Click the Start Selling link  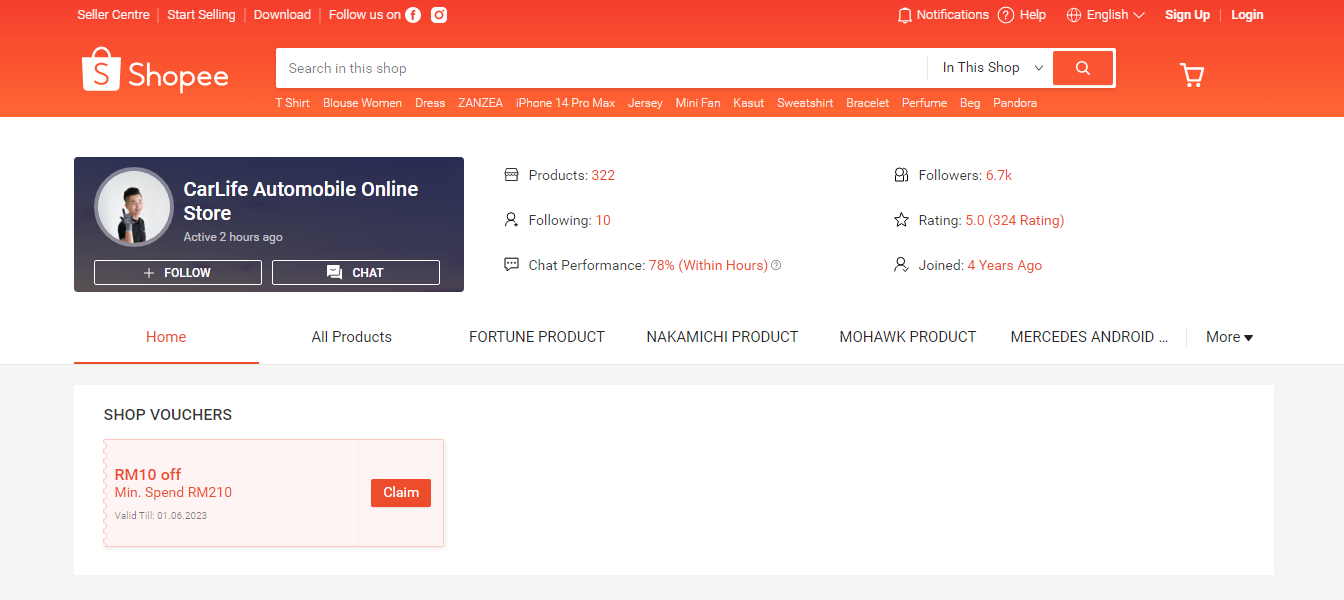pos(201,15)
